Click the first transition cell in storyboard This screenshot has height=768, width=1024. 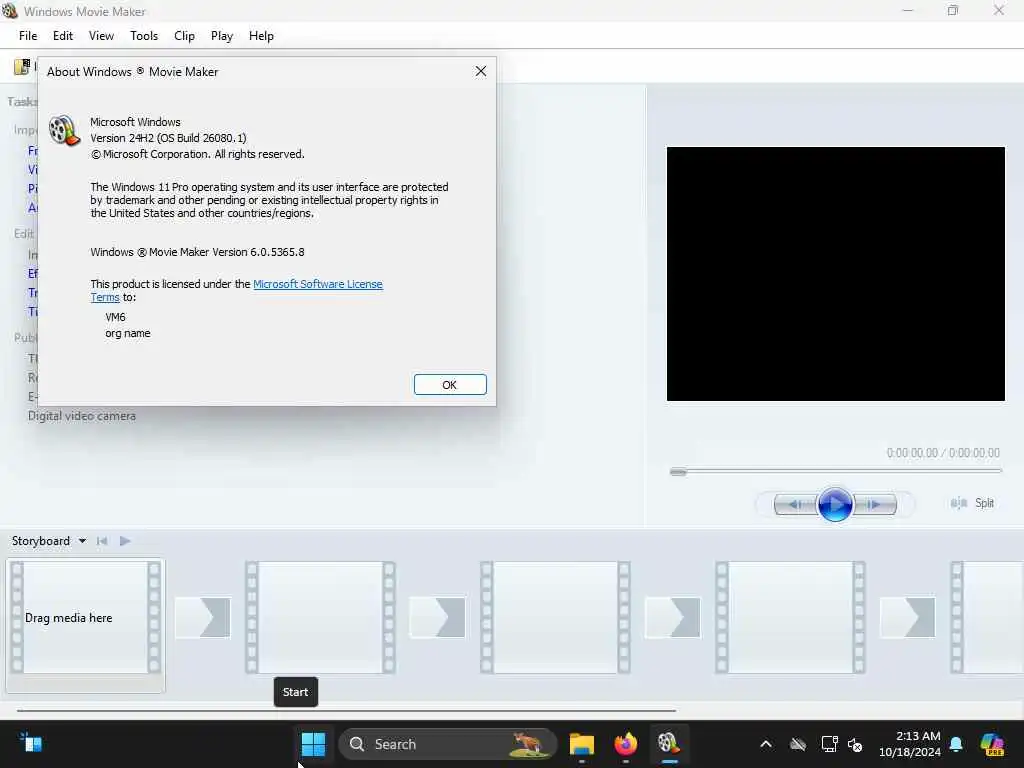(202, 617)
